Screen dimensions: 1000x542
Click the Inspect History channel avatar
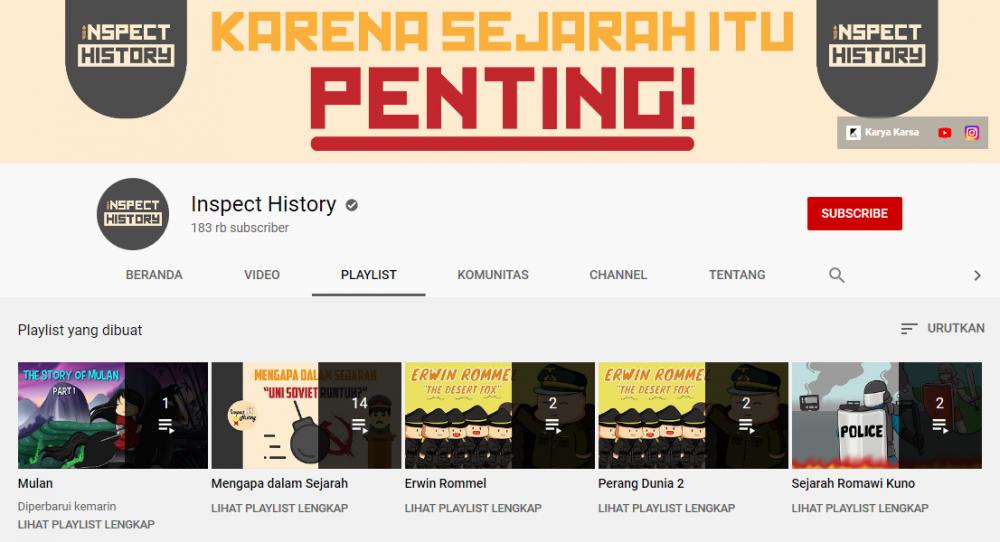[133, 214]
